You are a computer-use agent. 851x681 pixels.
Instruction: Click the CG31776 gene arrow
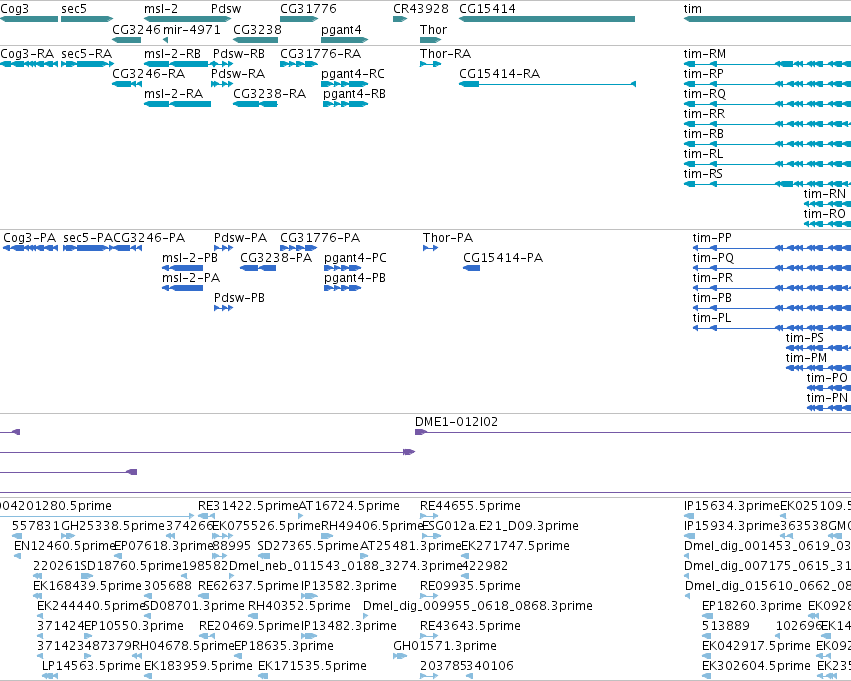[299, 19]
